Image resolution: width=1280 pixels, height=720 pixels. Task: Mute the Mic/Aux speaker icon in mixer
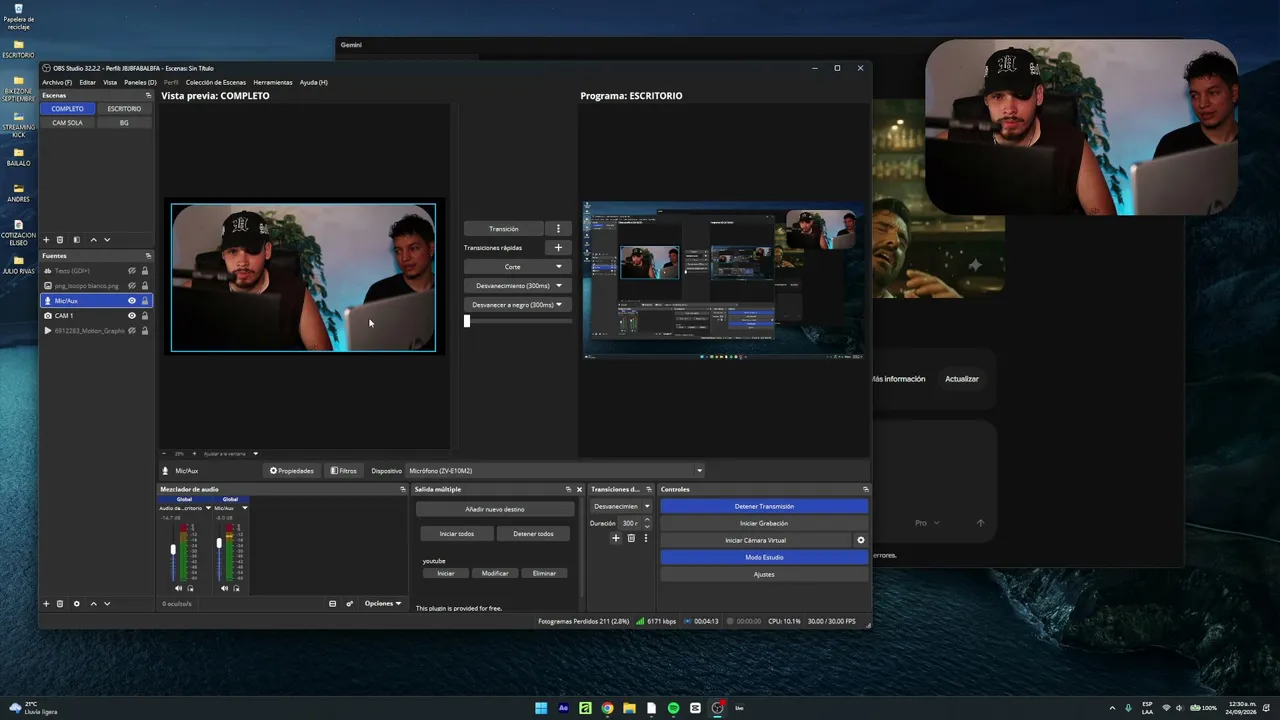pos(224,588)
